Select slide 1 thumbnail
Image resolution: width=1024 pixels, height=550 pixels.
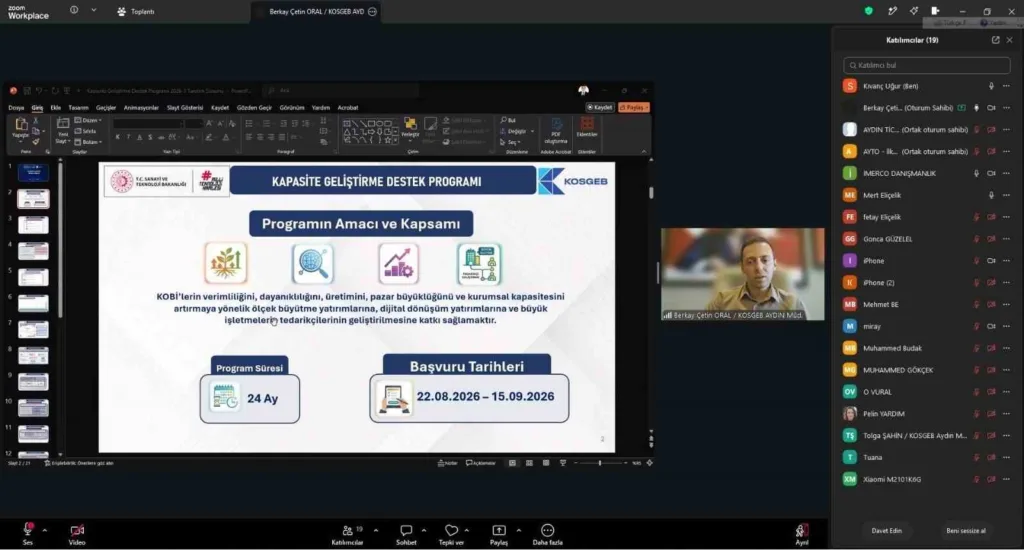tap(33, 172)
